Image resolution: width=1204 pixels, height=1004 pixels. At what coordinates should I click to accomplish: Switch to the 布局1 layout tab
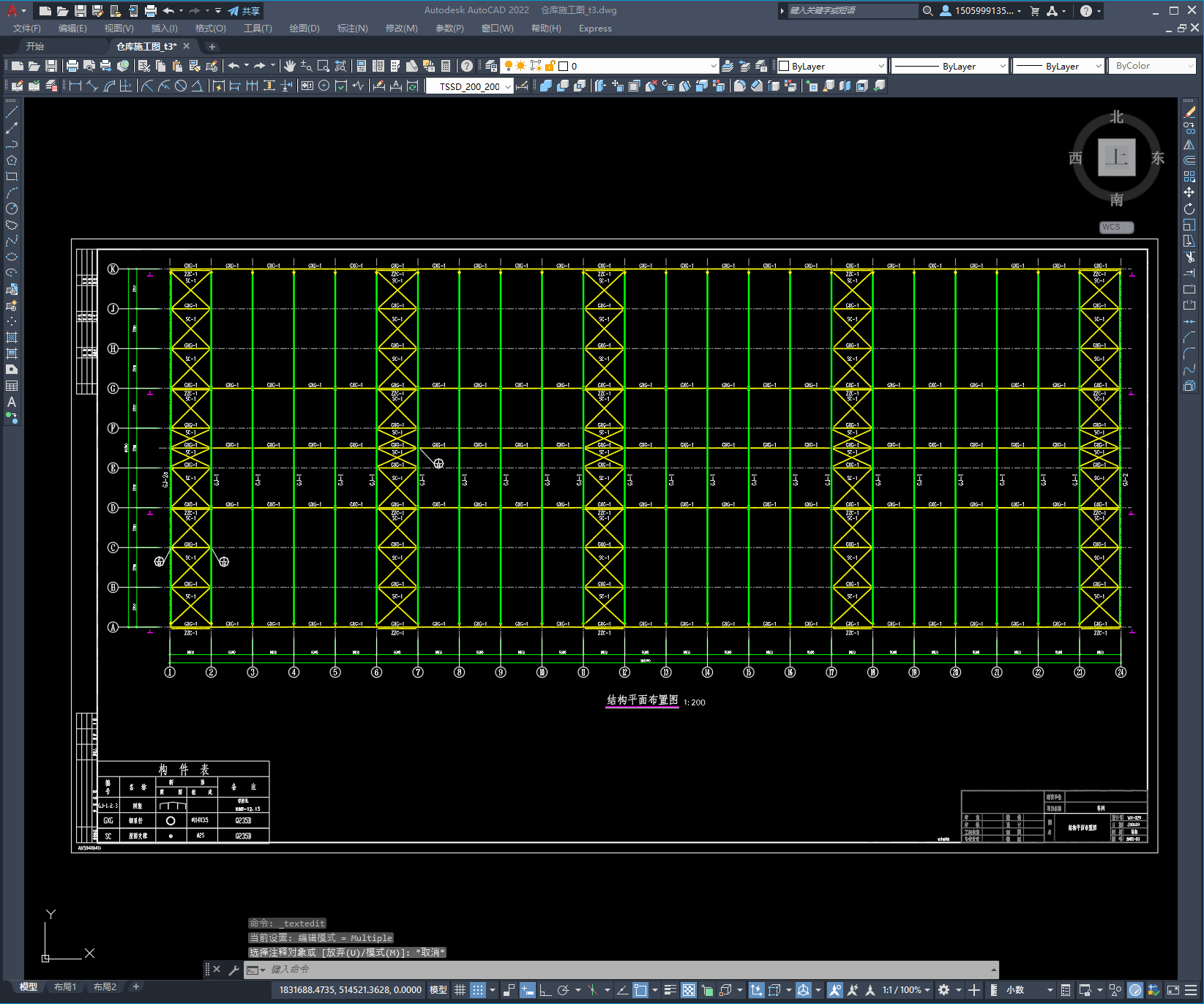pyautogui.click(x=65, y=986)
